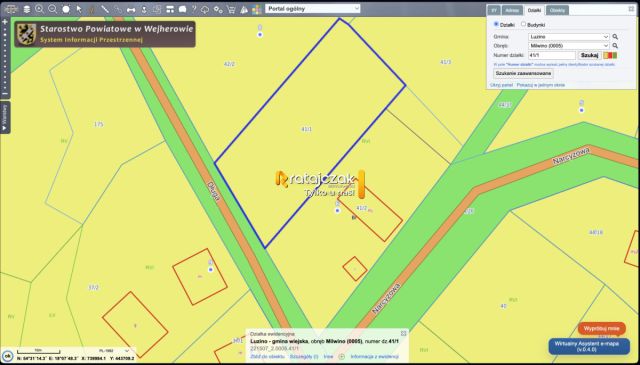640x365 pixels.
Task: Expand the Gmina Luzino dropdown
Action: tap(569, 37)
